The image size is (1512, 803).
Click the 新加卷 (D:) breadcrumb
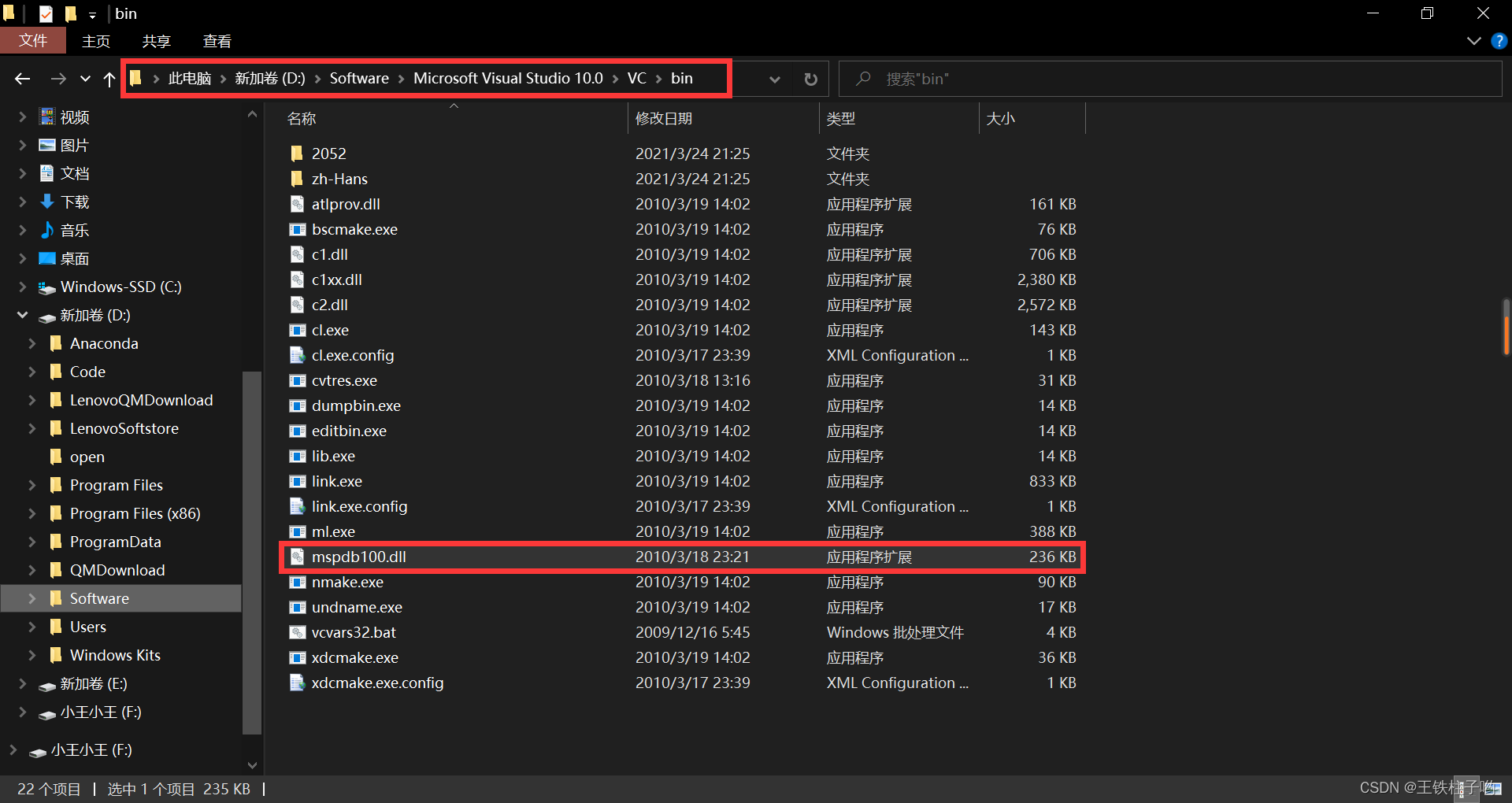tap(270, 78)
